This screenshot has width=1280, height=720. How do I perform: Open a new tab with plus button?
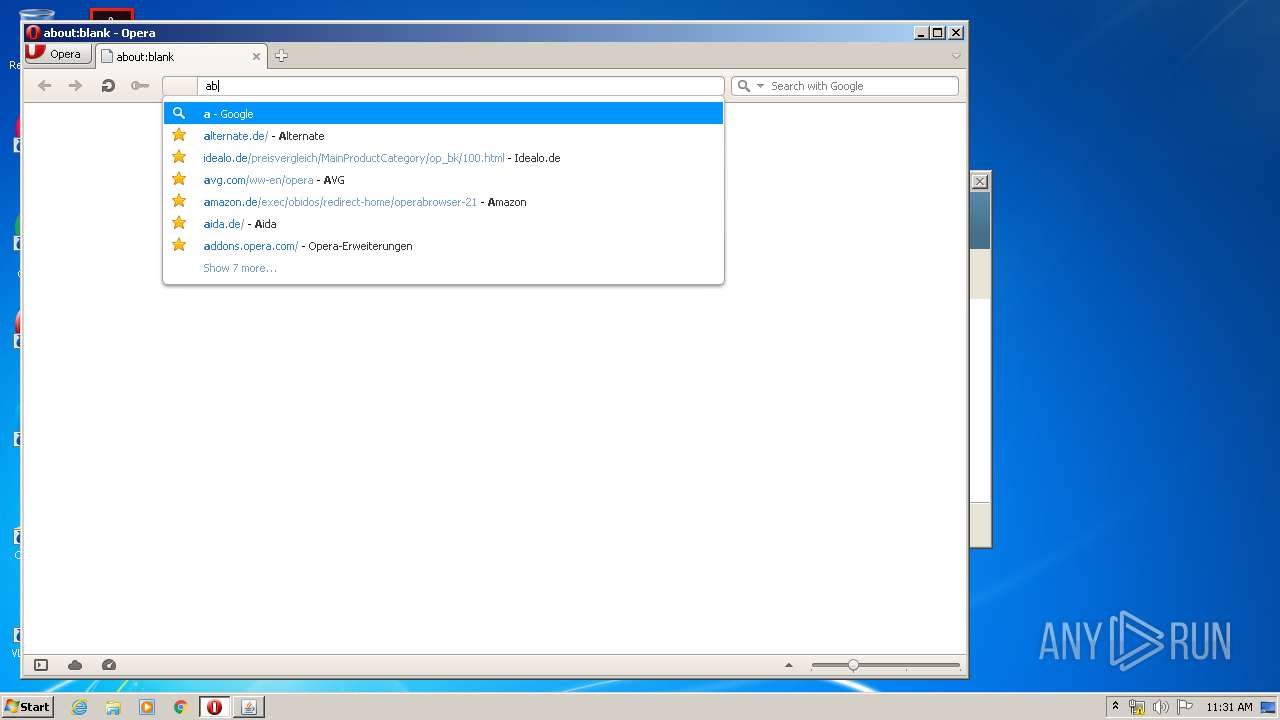tap(281, 56)
